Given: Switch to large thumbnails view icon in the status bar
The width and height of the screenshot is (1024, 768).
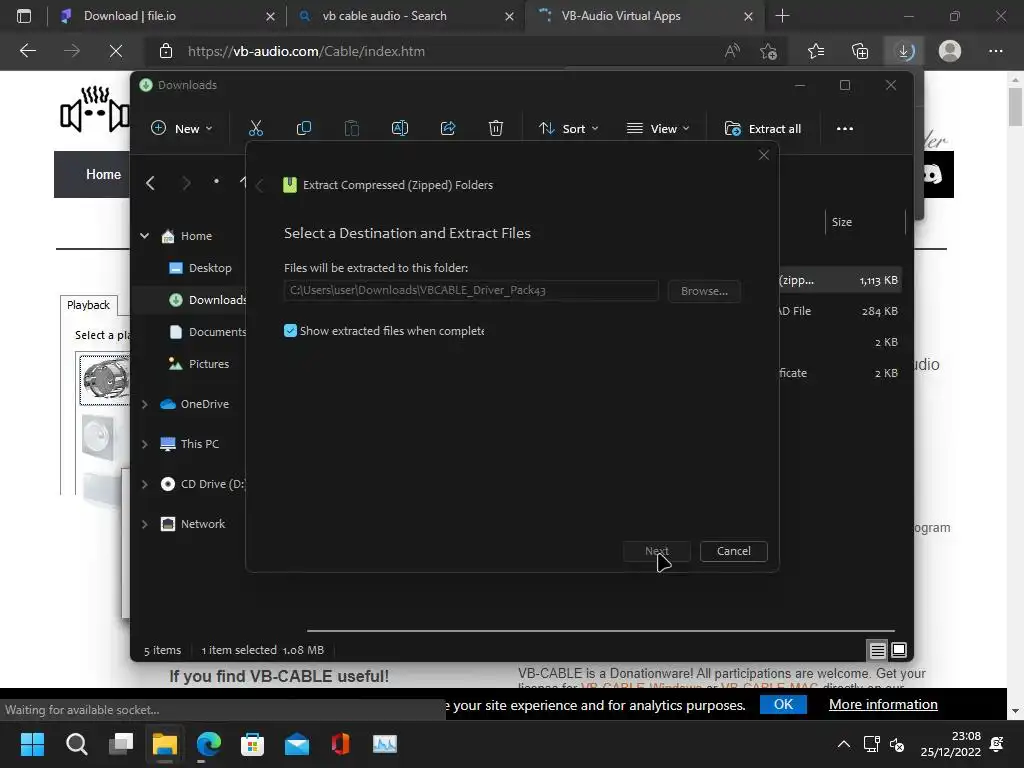Looking at the screenshot, I should [899, 650].
